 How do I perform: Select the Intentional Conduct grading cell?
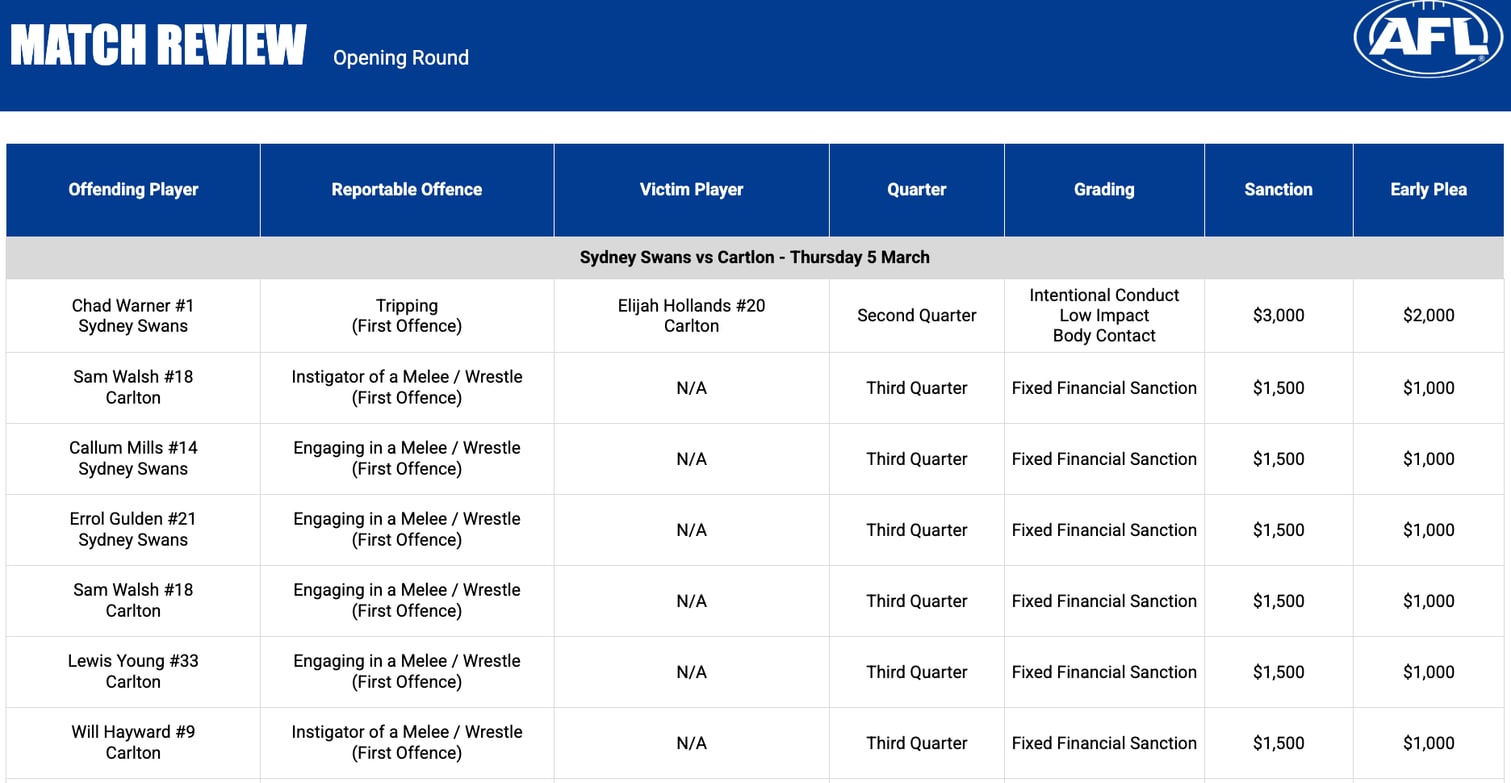tap(1104, 316)
